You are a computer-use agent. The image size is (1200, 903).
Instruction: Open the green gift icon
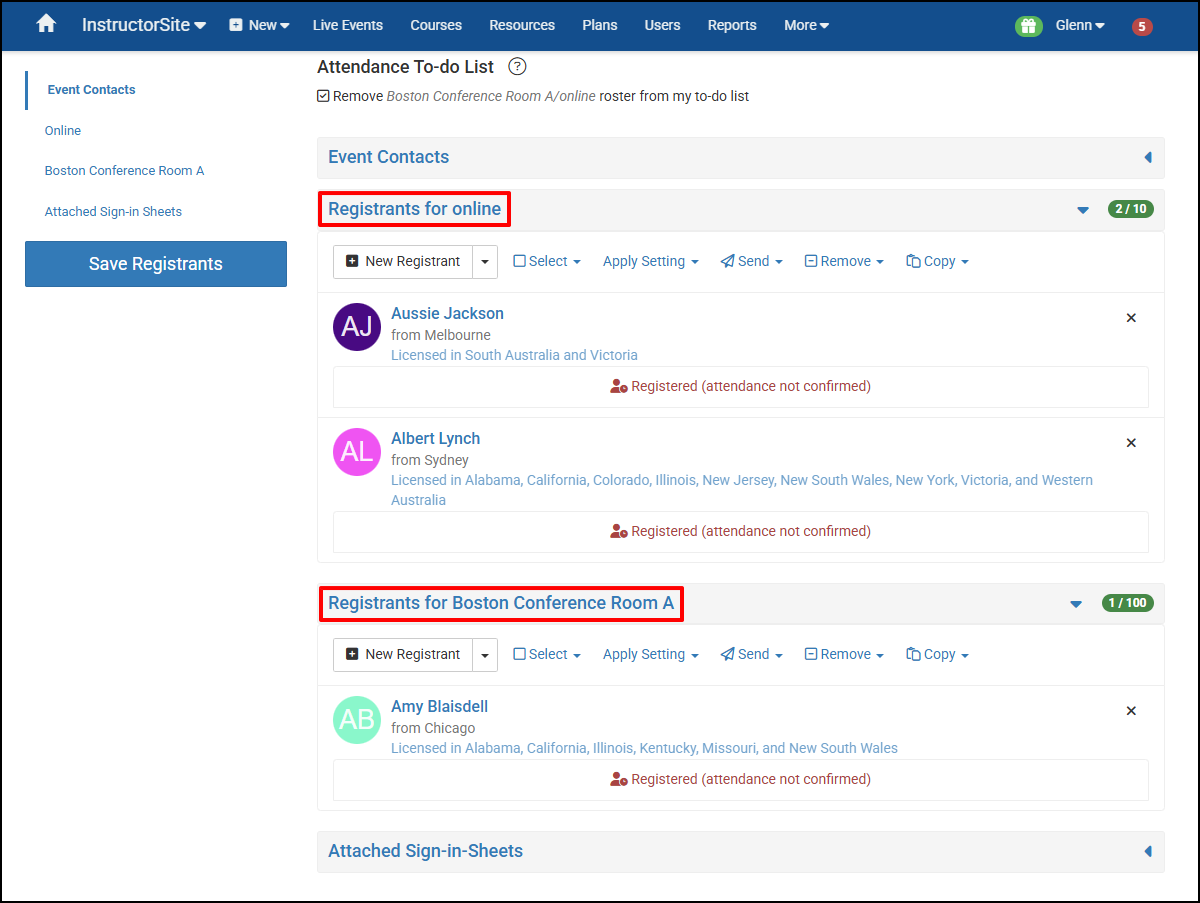point(1028,26)
